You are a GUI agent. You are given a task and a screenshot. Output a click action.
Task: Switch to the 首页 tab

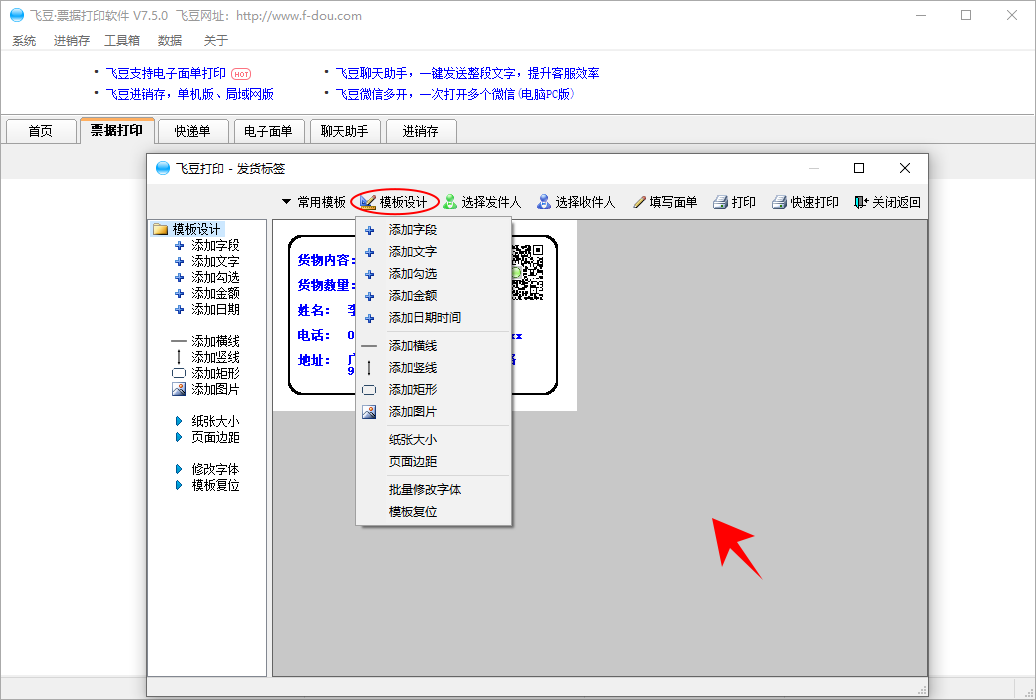[x=40, y=131]
